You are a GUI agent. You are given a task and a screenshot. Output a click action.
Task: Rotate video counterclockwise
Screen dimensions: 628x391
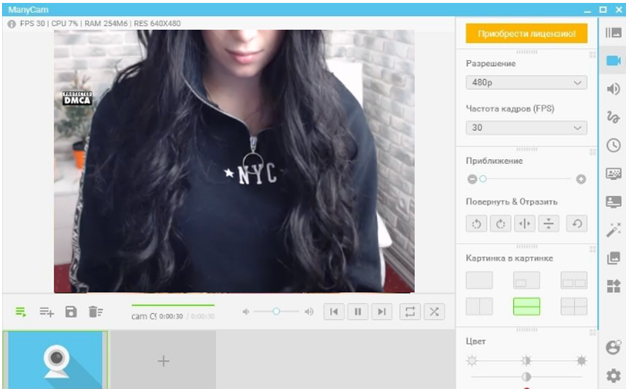point(476,224)
